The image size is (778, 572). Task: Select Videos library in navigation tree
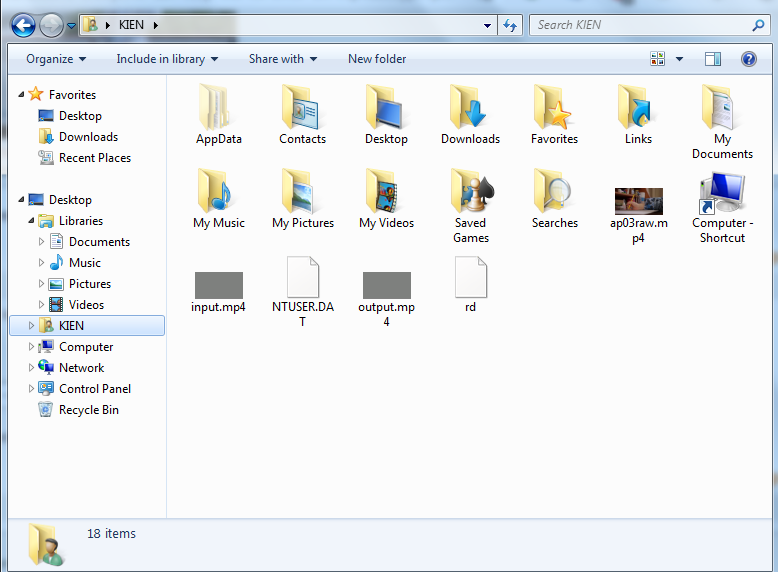pyautogui.click(x=76, y=305)
